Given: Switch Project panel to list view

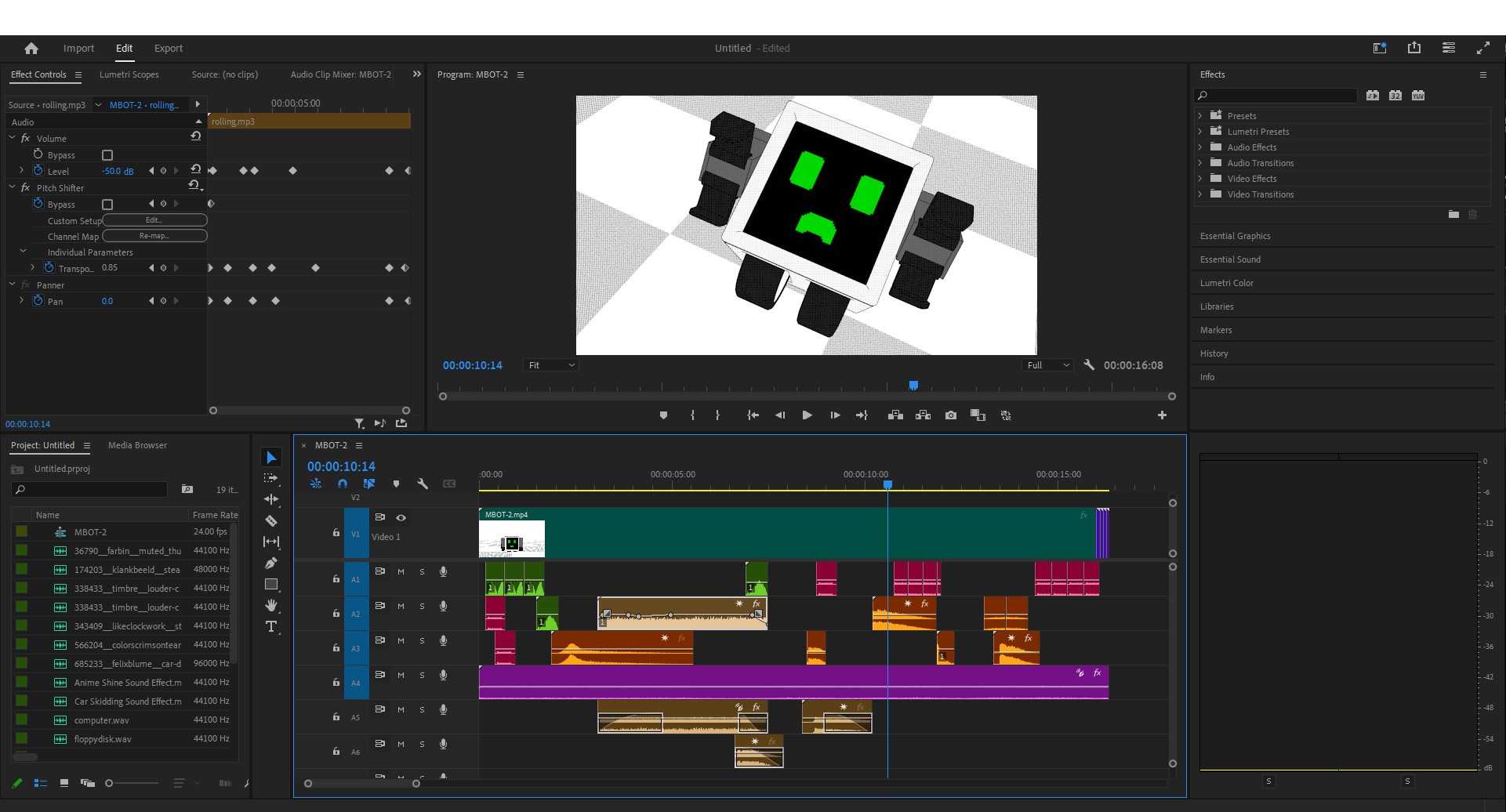Looking at the screenshot, I should (41, 783).
